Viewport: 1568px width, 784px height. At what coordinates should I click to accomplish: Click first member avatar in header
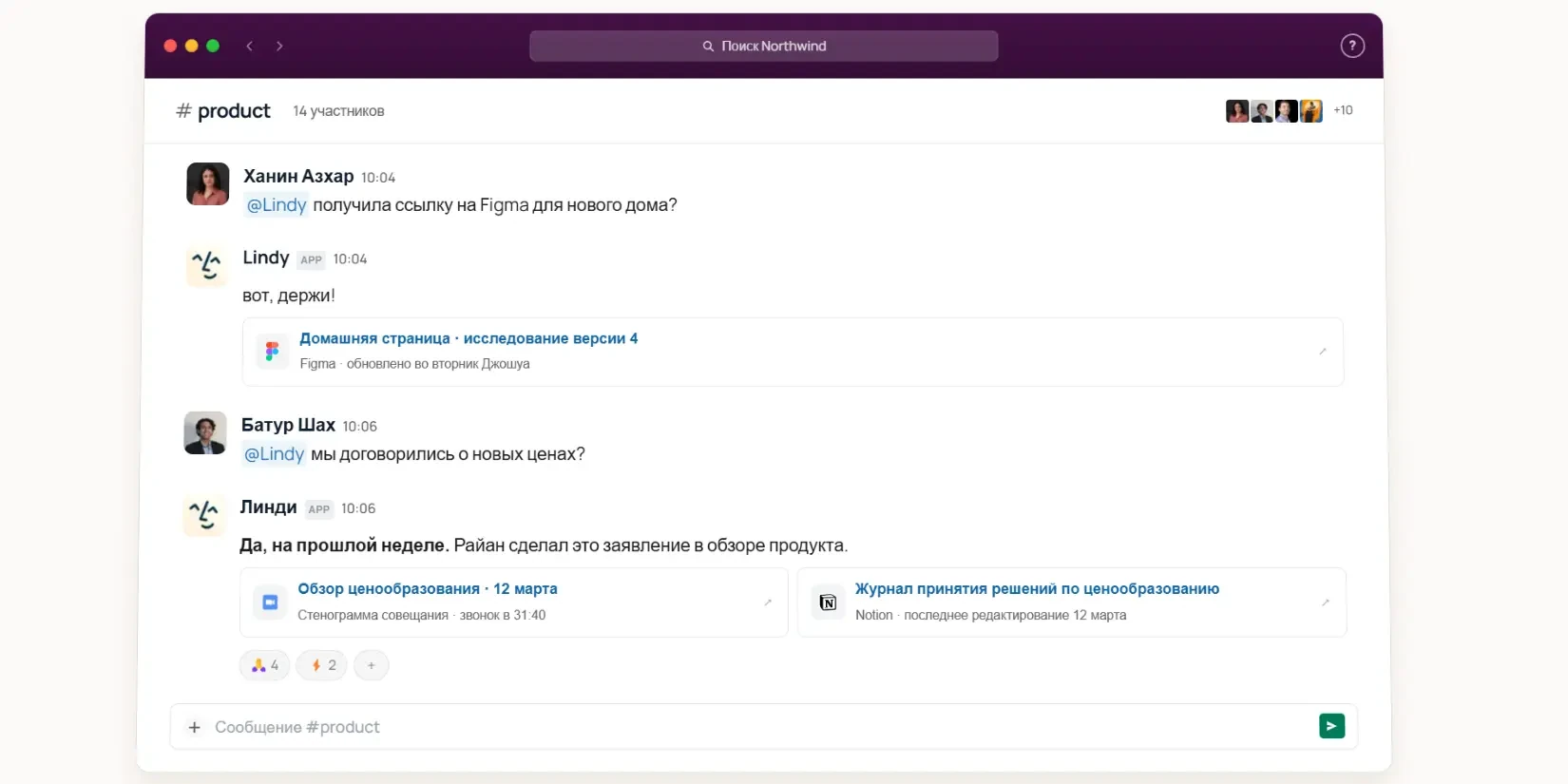pyautogui.click(x=1237, y=111)
